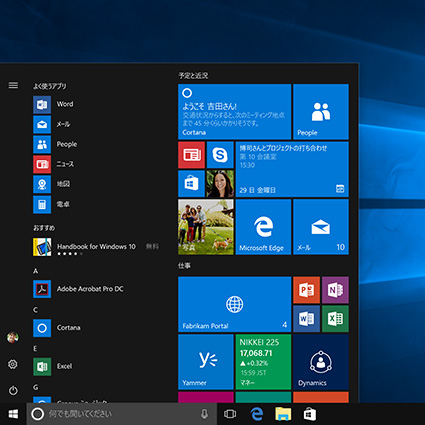
Task: Click the microphone icon in search box
Action: 204,414
